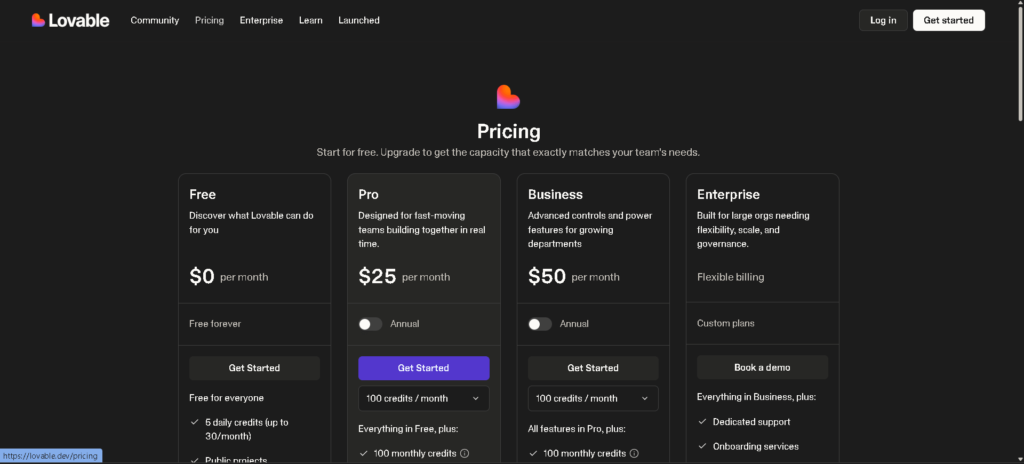Click white Get started button in header
The height and width of the screenshot is (464, 1024).
[949, 20]
